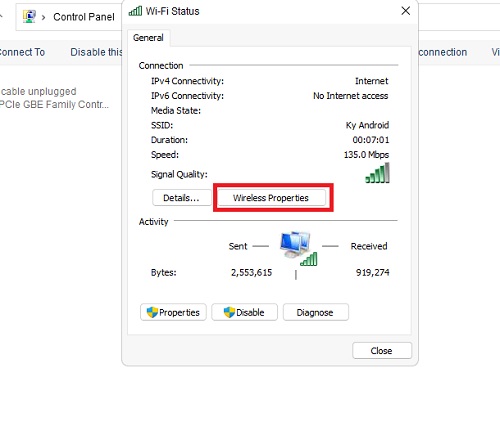
Task: Click the Control Panel folder icon in address bar
Action: click(29, 16)
